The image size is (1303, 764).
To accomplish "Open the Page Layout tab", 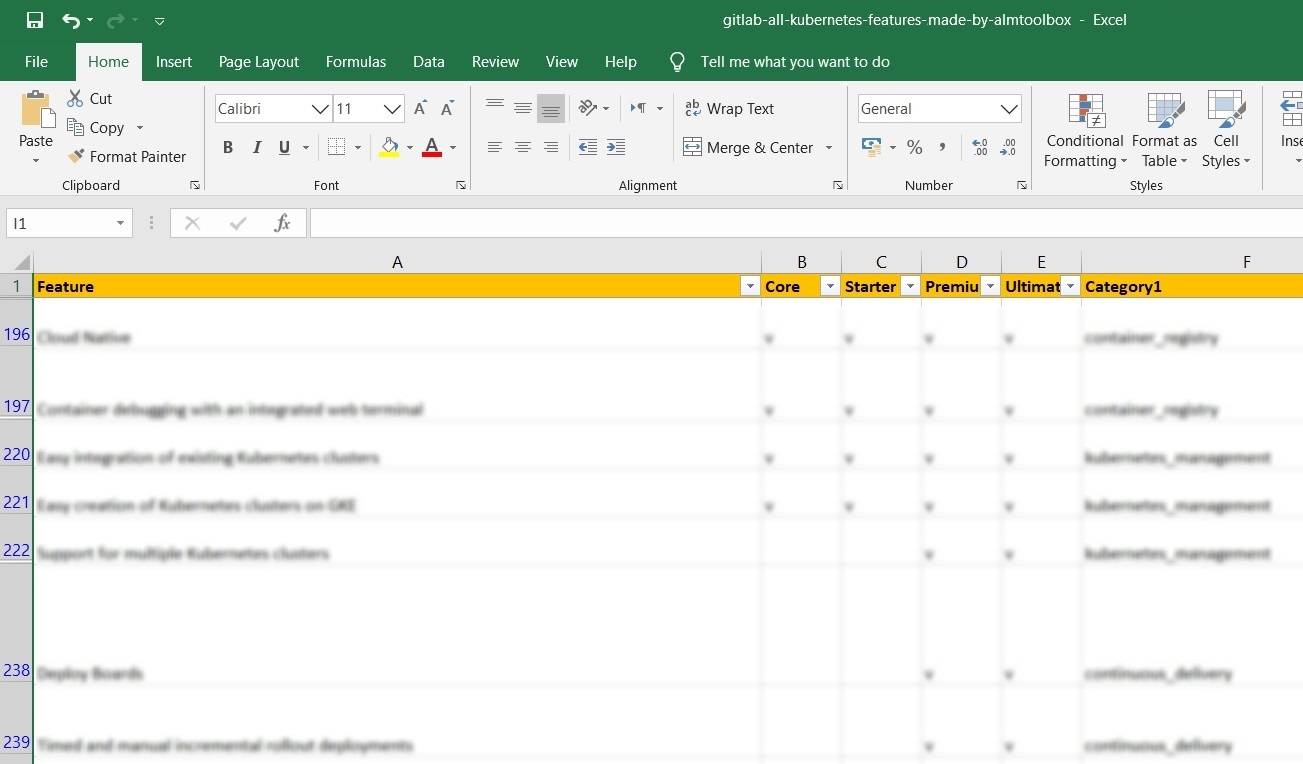I will tap(258, 62).
